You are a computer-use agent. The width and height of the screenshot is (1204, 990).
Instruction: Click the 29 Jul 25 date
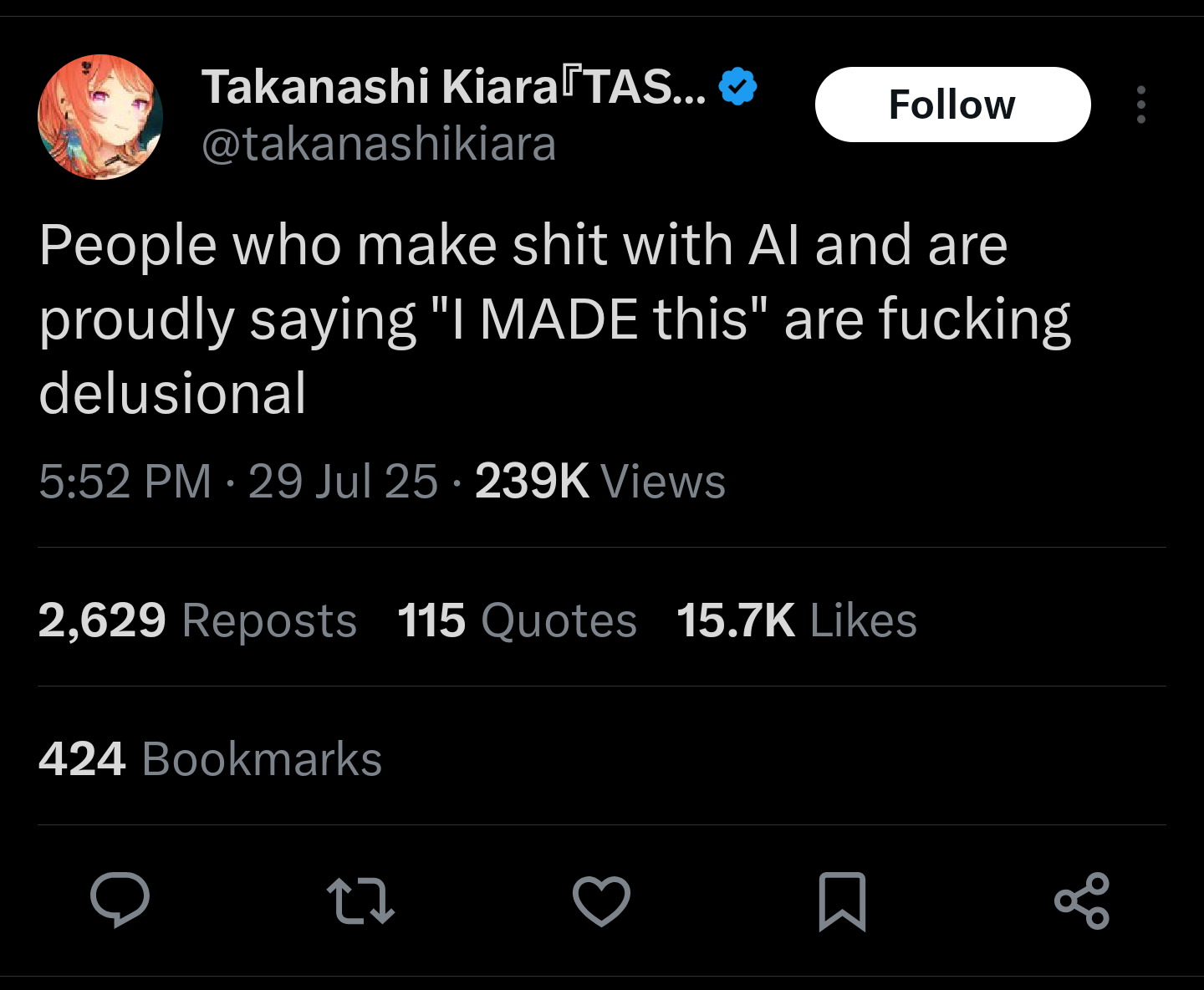343,482
